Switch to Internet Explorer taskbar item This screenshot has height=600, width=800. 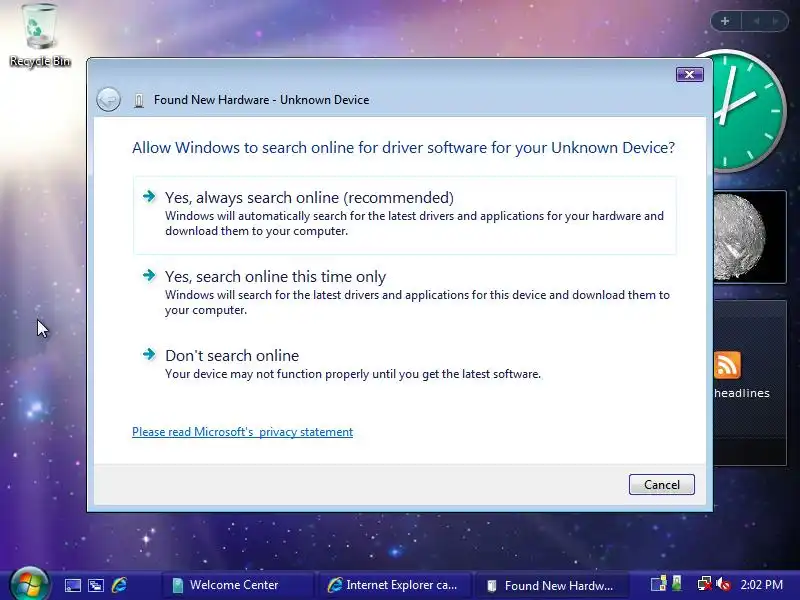coord(393,585)
